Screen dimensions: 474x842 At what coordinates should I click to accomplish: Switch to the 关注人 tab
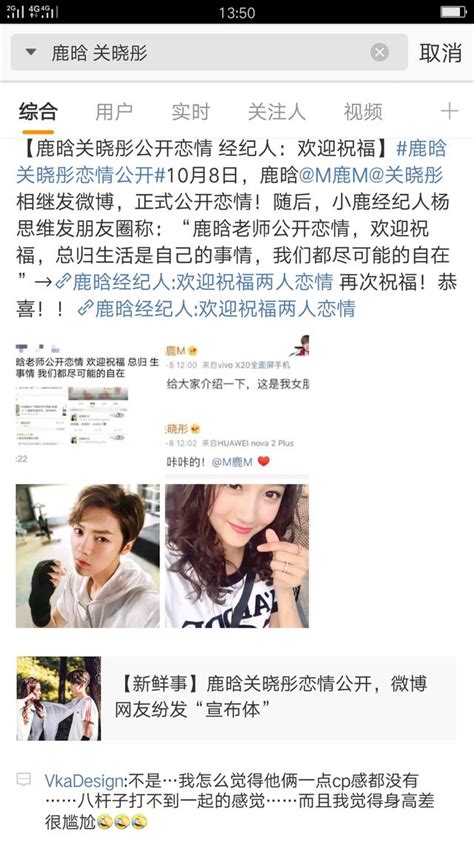[276, 112]
